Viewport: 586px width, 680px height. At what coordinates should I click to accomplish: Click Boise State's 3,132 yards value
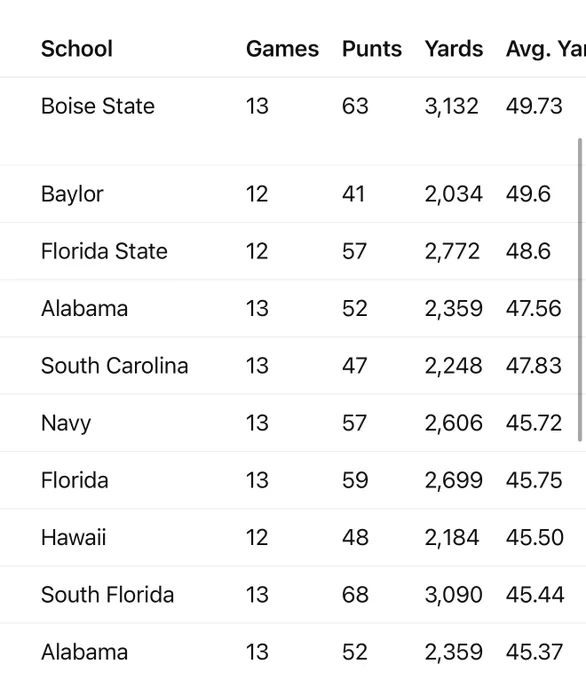[x=452, y=106]
